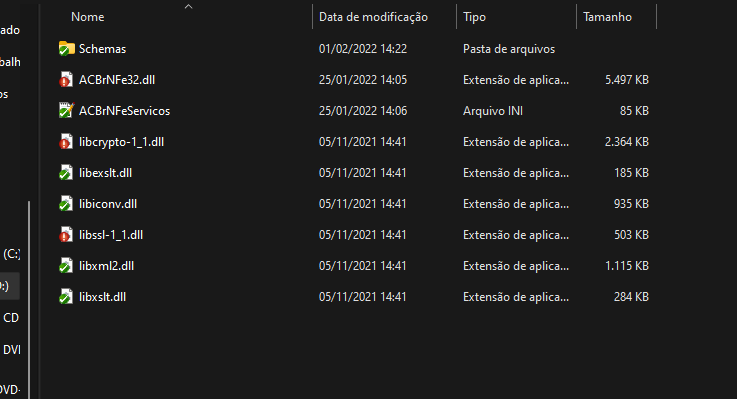737x399 pixels.
Task: Select the Schemas folder icon
Action: [x=66, y=48]
